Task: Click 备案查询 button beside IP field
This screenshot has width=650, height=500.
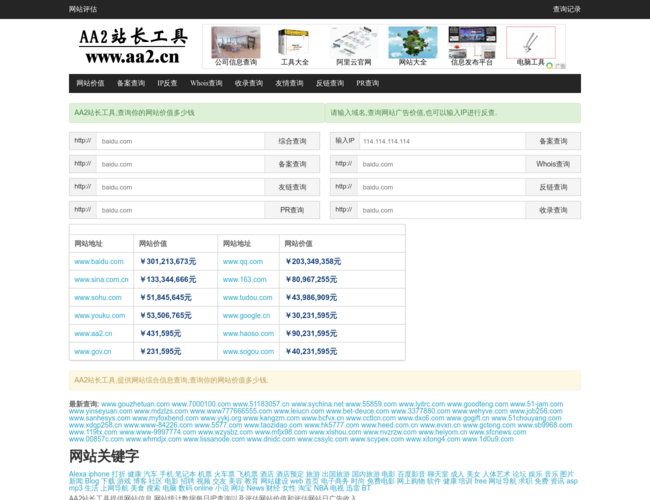Action: (553, 141)
